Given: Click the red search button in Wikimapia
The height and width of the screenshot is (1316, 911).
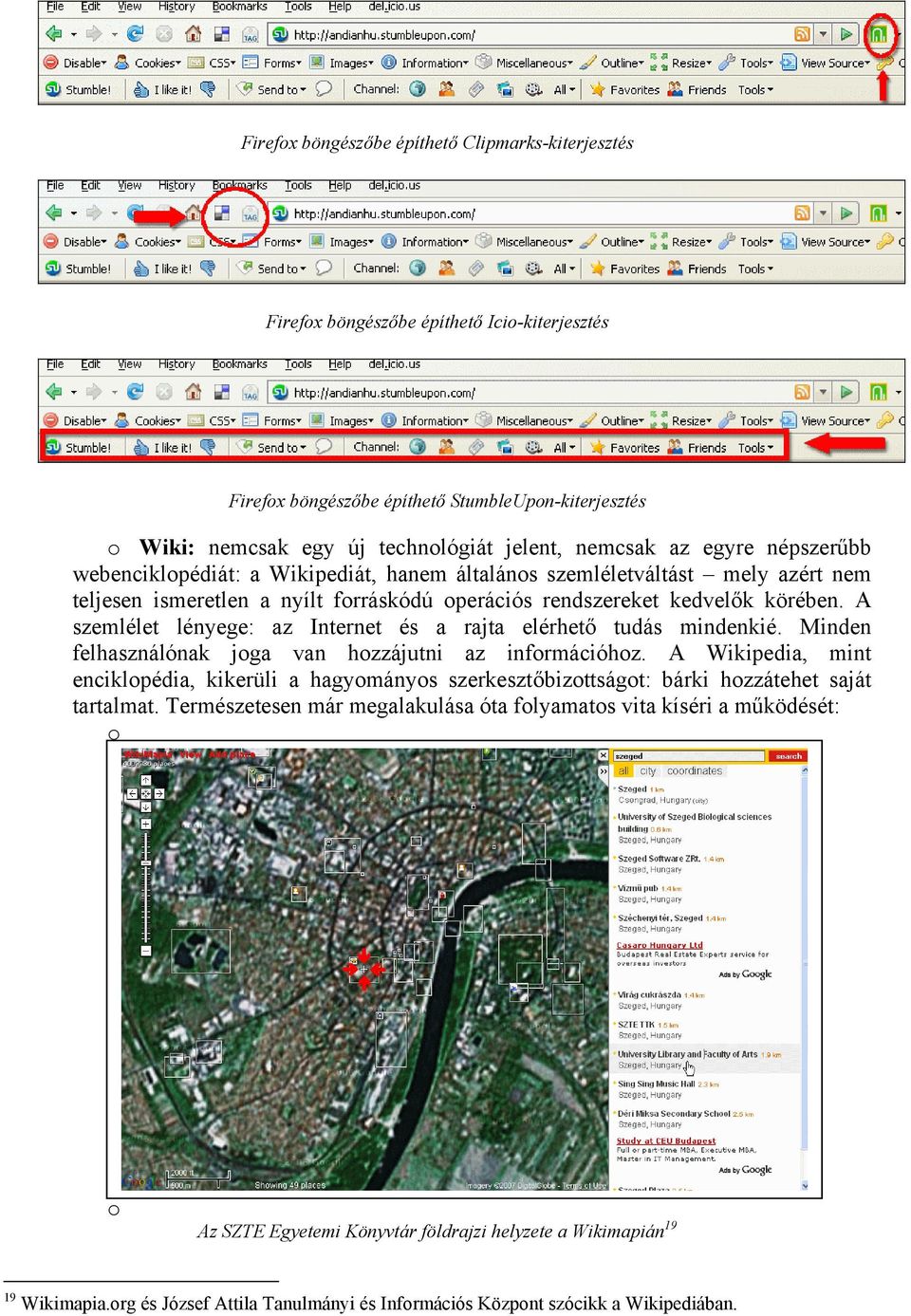Looking at the screenshot, I should [x=789, y=756].
